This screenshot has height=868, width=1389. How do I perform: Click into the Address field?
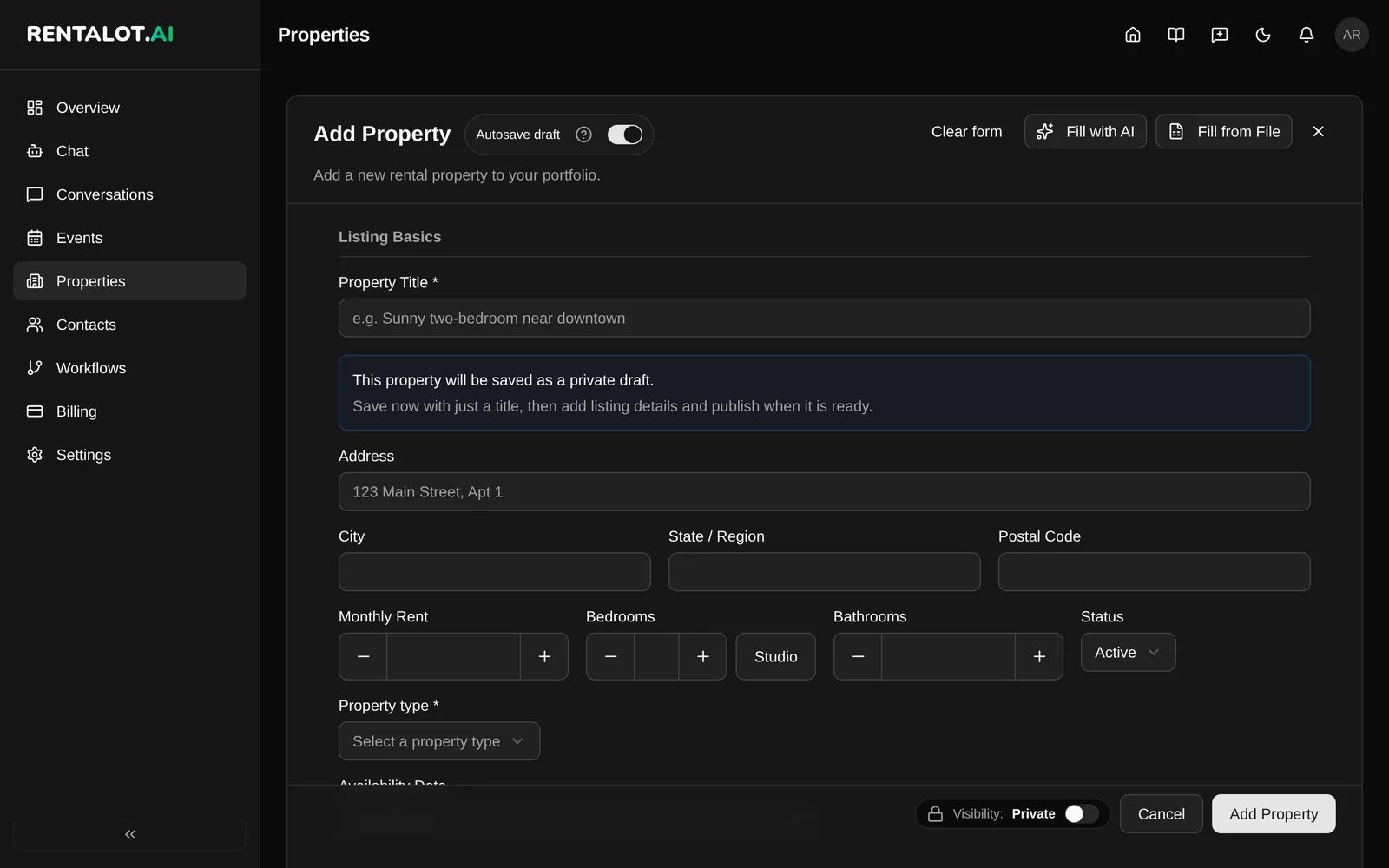[x=825, y=492]
